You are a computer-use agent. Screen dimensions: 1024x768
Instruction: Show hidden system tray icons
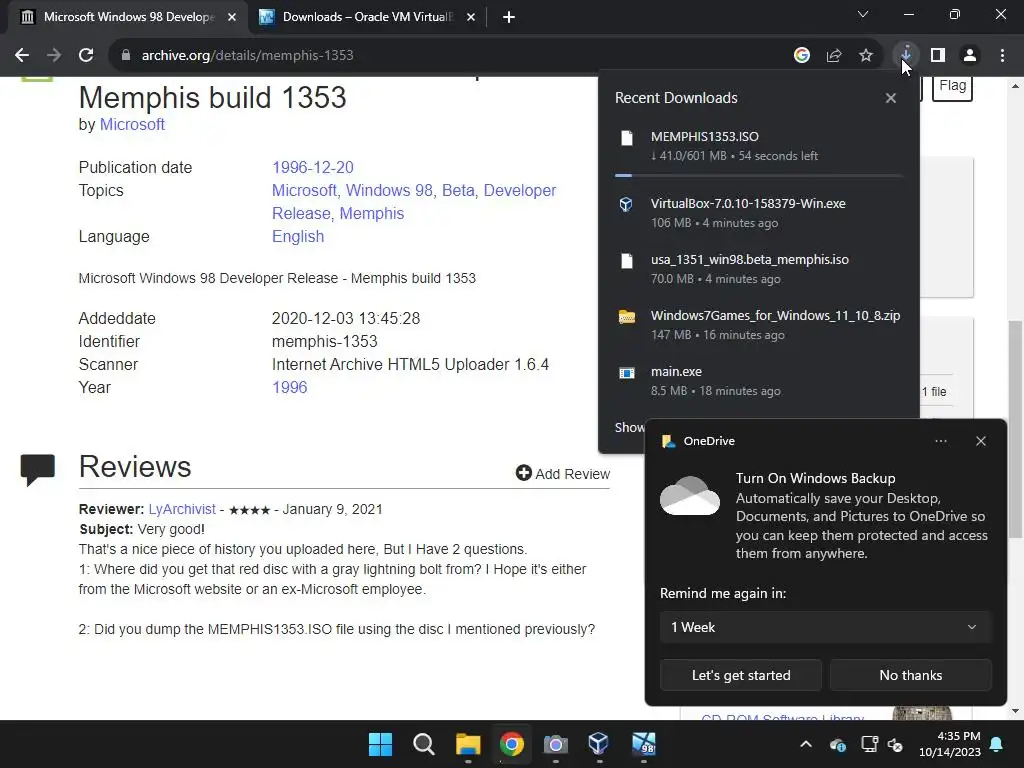[806, 744]
